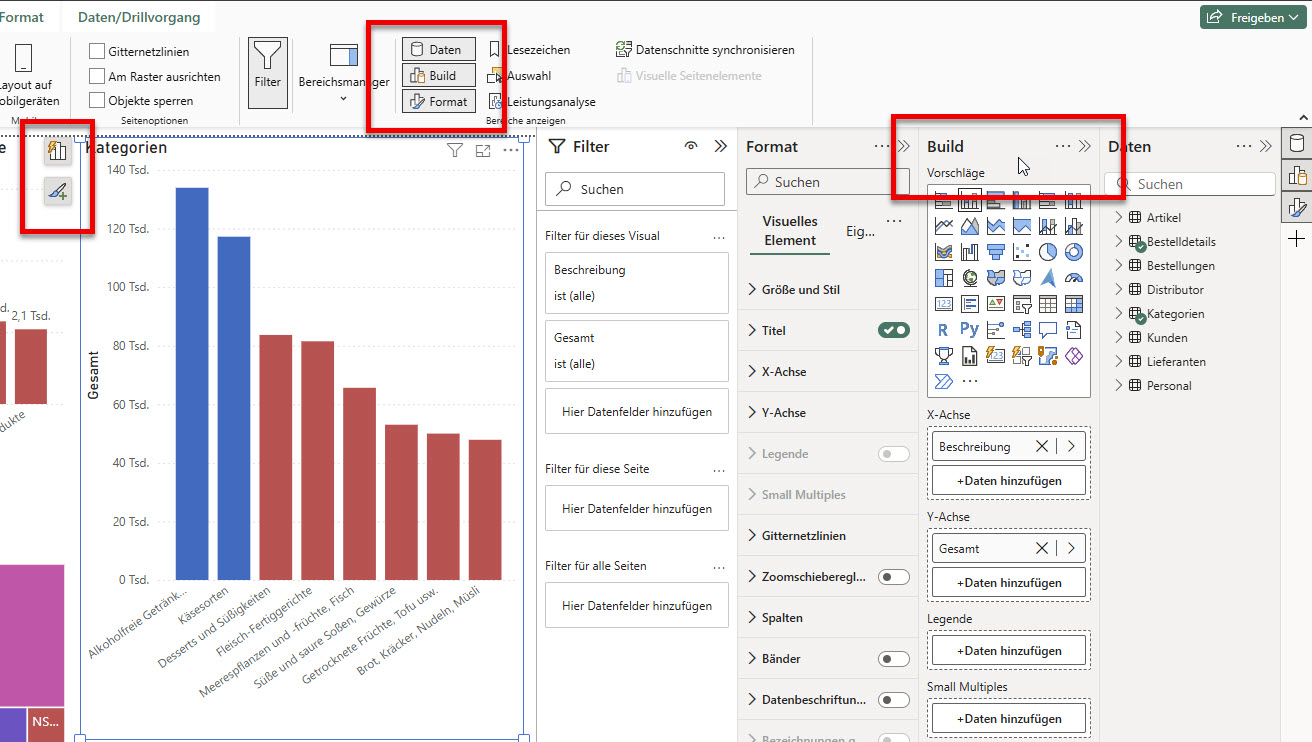Open the Visuelles Element format tab
1312x742 pixels.
click(790, 231)
